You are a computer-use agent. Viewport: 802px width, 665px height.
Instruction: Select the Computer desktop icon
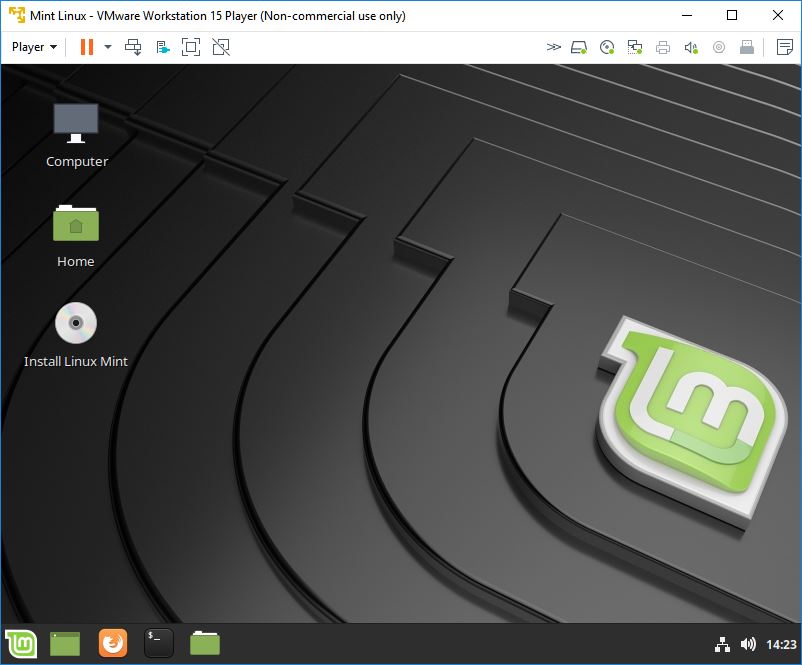[x=76, y=124]
